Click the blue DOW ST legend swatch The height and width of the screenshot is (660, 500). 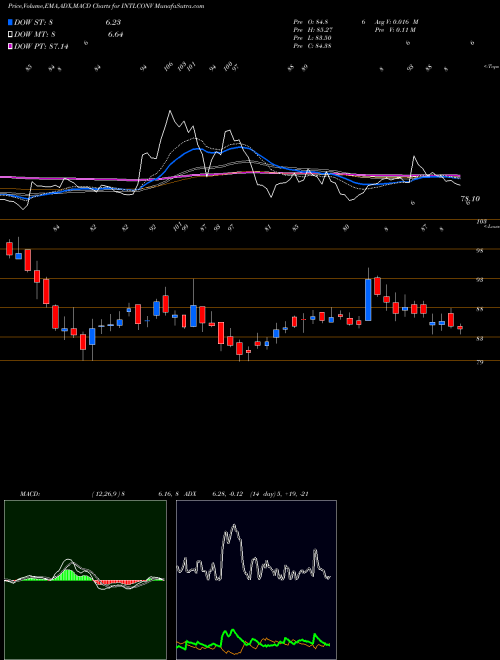(x=11, y=23)
